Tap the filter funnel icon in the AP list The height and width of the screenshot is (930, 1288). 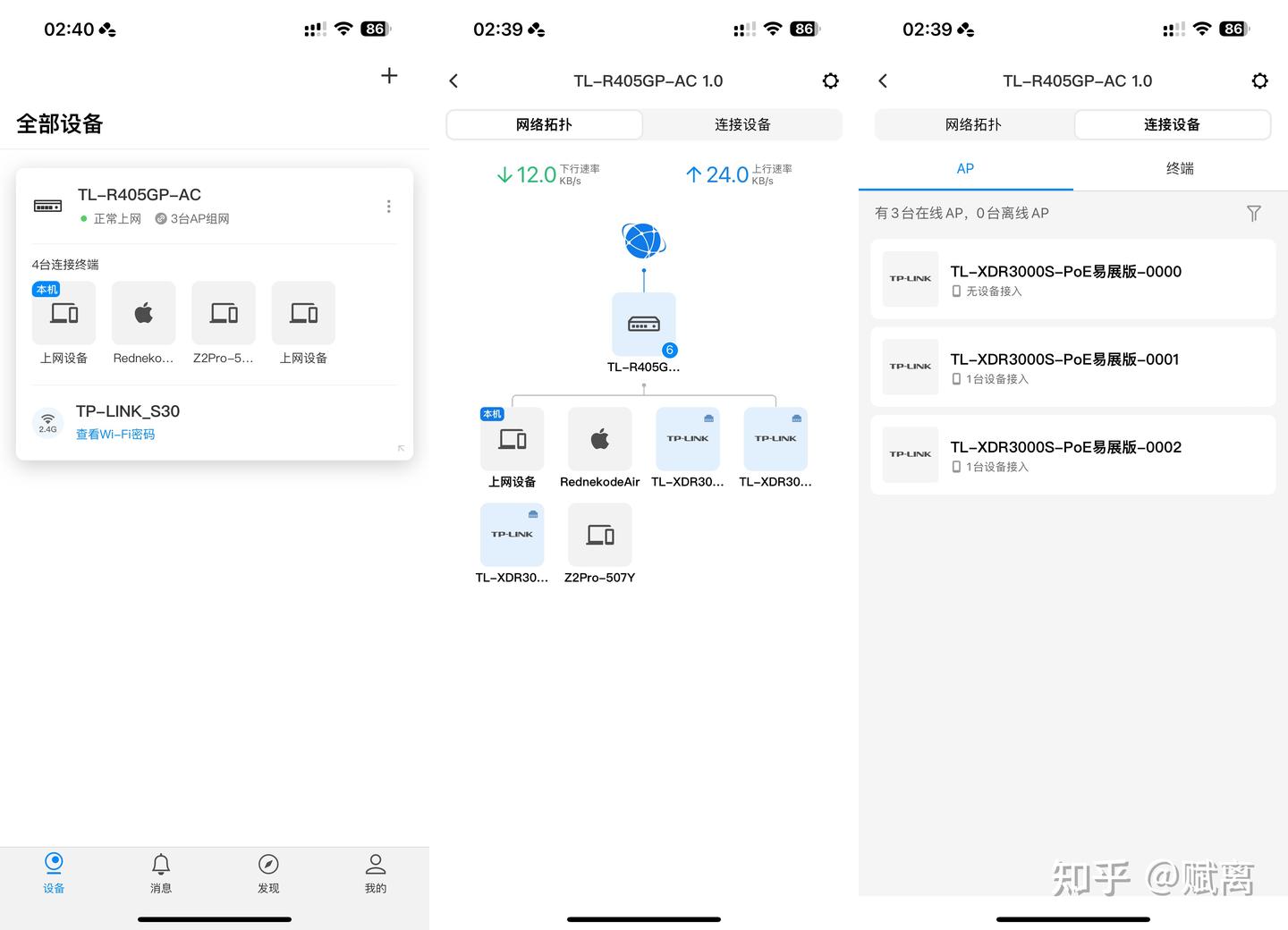click(1254, 213)
